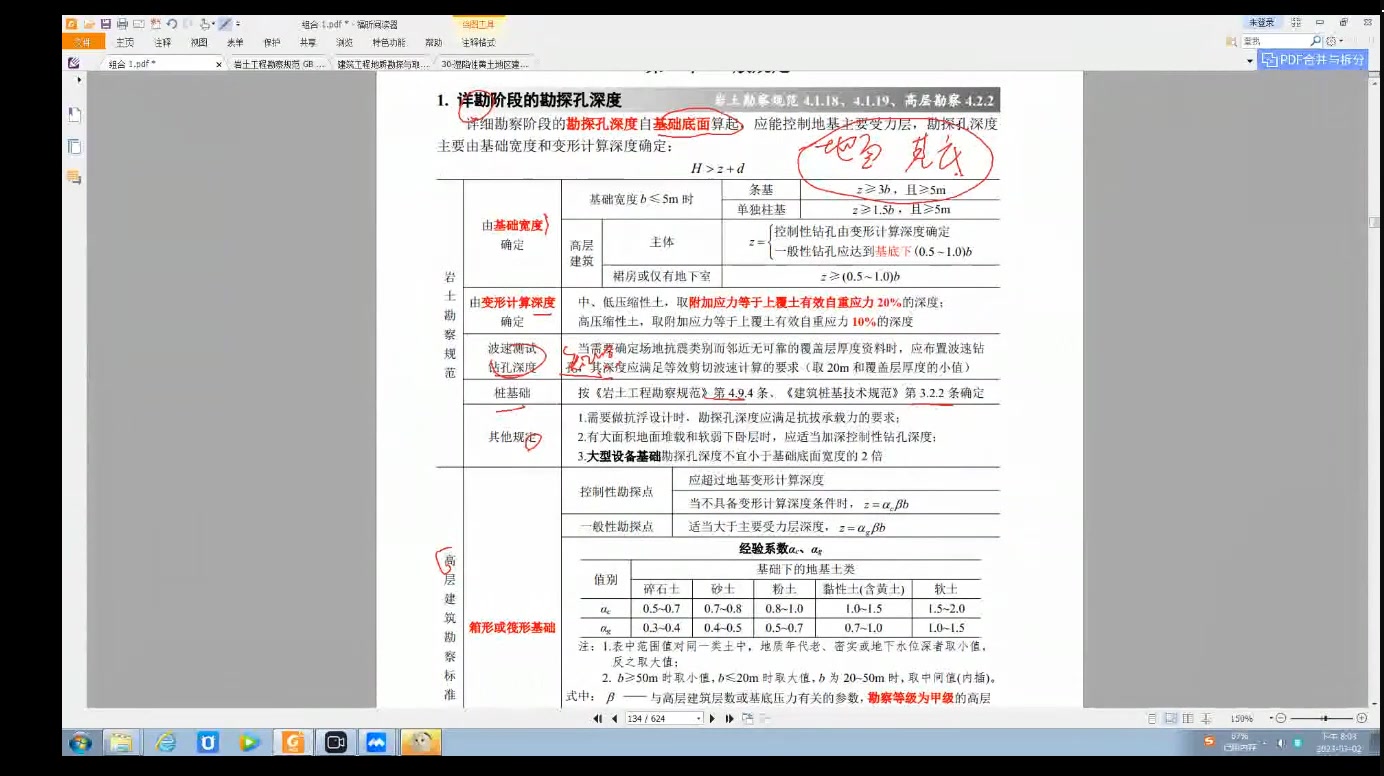Viewport: 1384px width, 776px height.
Task: Close the 组合 1.pdf tab
Action: [x=220, y=64]
